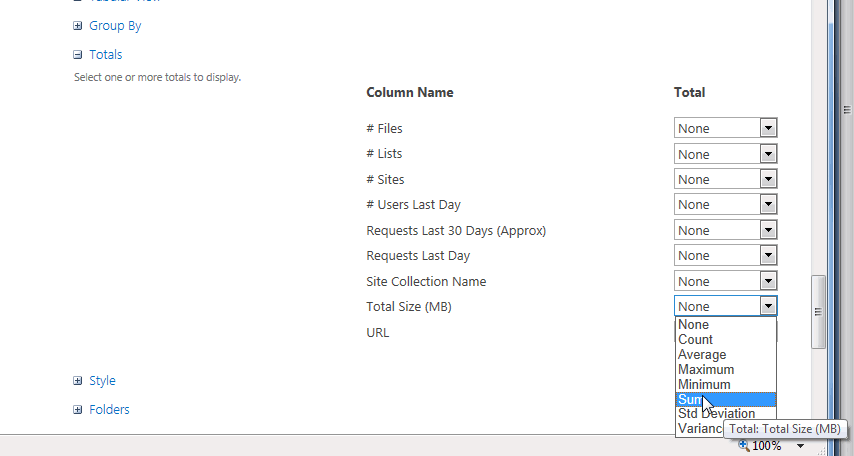Click the vertical scrollbar thumb
The image size is (854, 456).
pos(818,311)
